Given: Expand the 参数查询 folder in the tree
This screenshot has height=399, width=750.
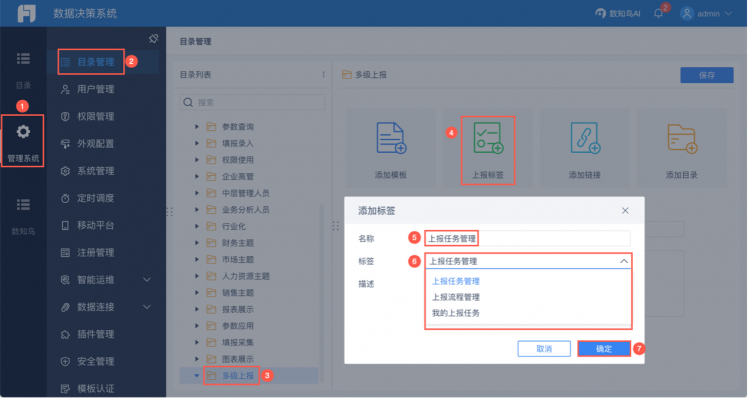Looking at the screenshot, I should pyautogui.click(x=197, y=127).
